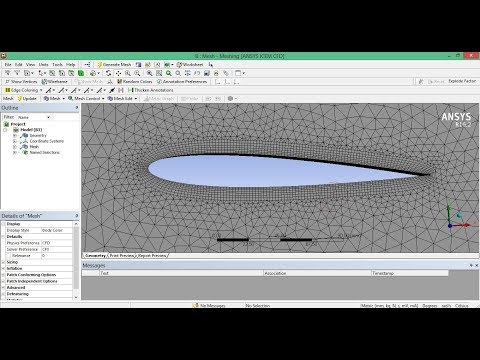The height and width of the screenshot is (360, 480).
Task: Select Coordinate Systems in the Outline tree
Action: click(46, 141)
